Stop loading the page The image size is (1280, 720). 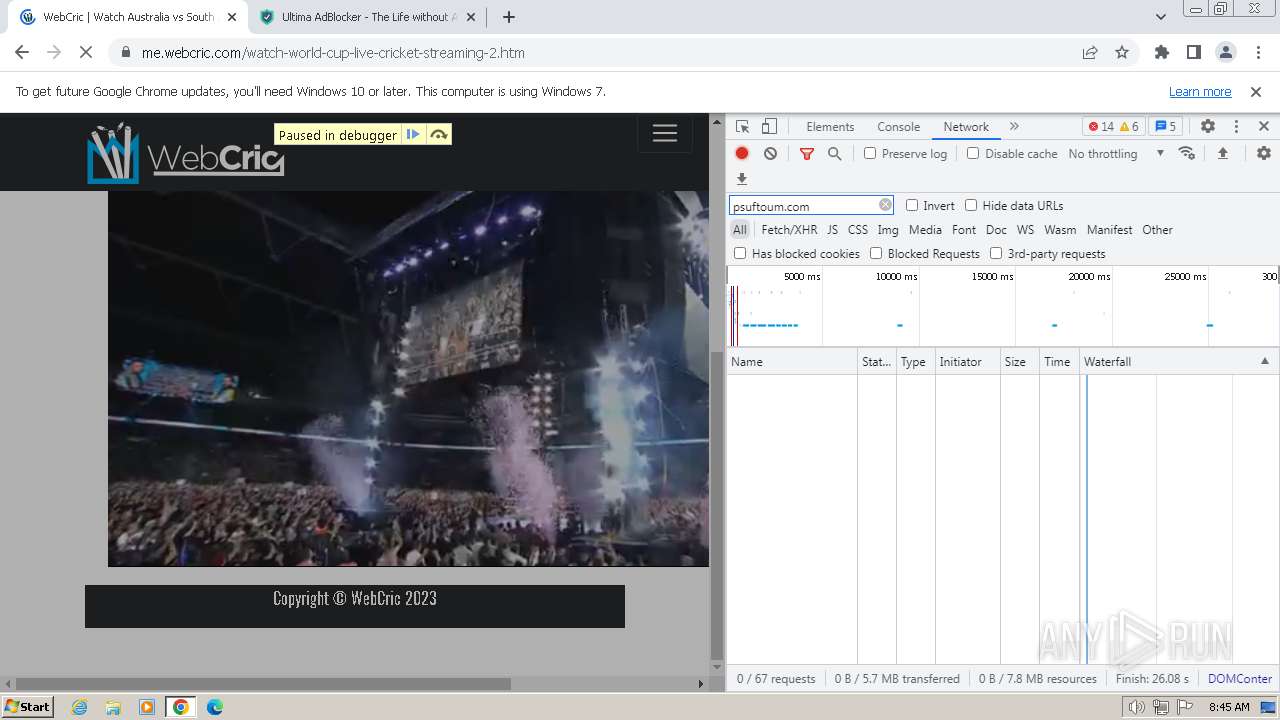pos(86,53)
